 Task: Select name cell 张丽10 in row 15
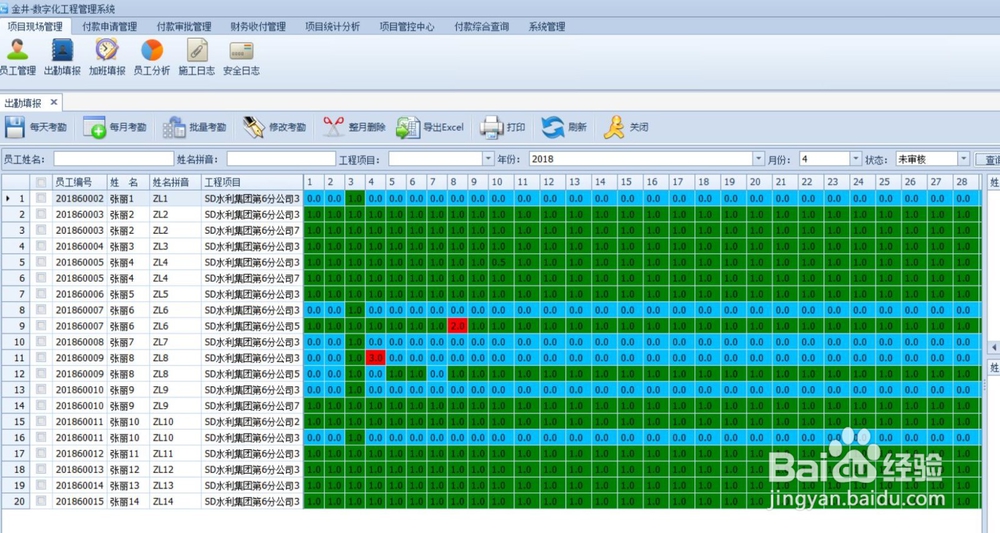128,421
